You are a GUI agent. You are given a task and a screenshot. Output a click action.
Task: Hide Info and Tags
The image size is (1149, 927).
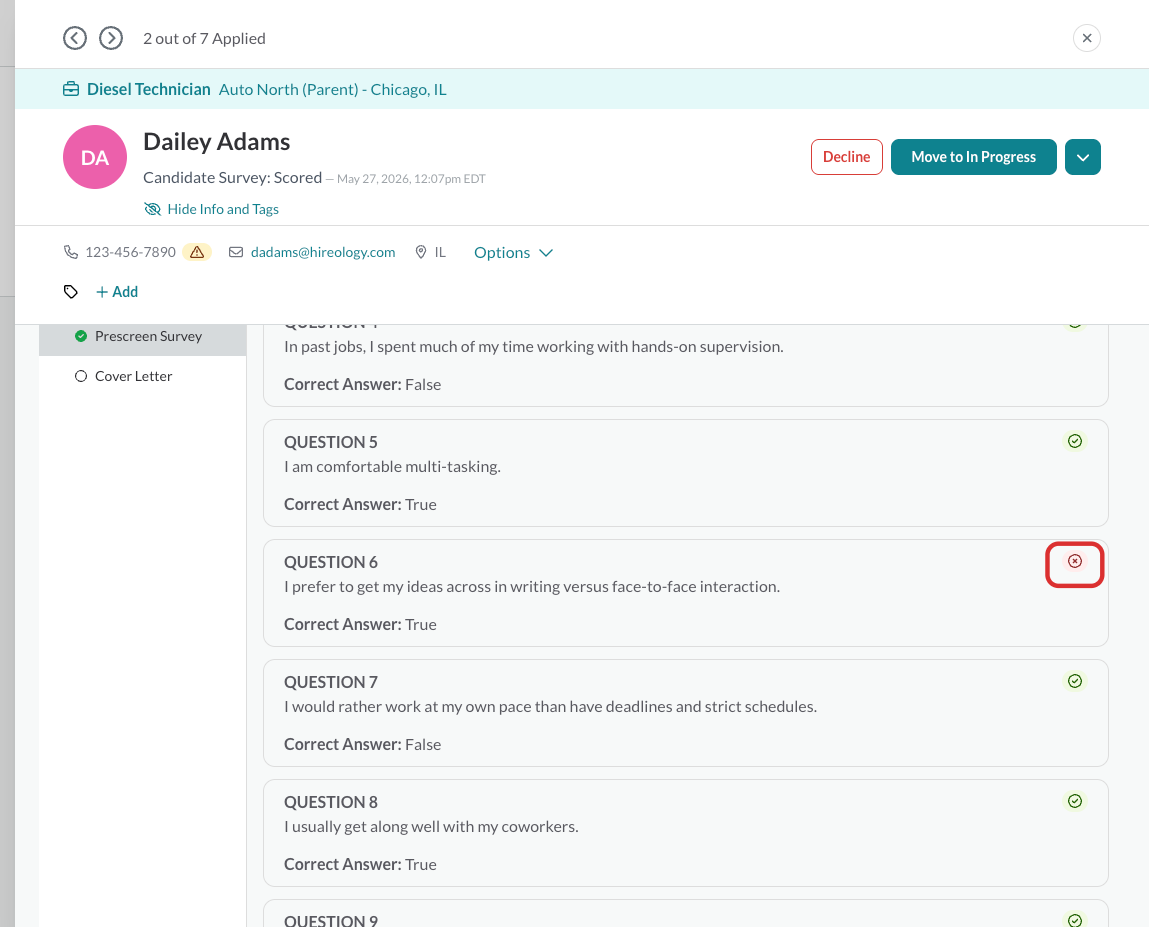(212, 209)
